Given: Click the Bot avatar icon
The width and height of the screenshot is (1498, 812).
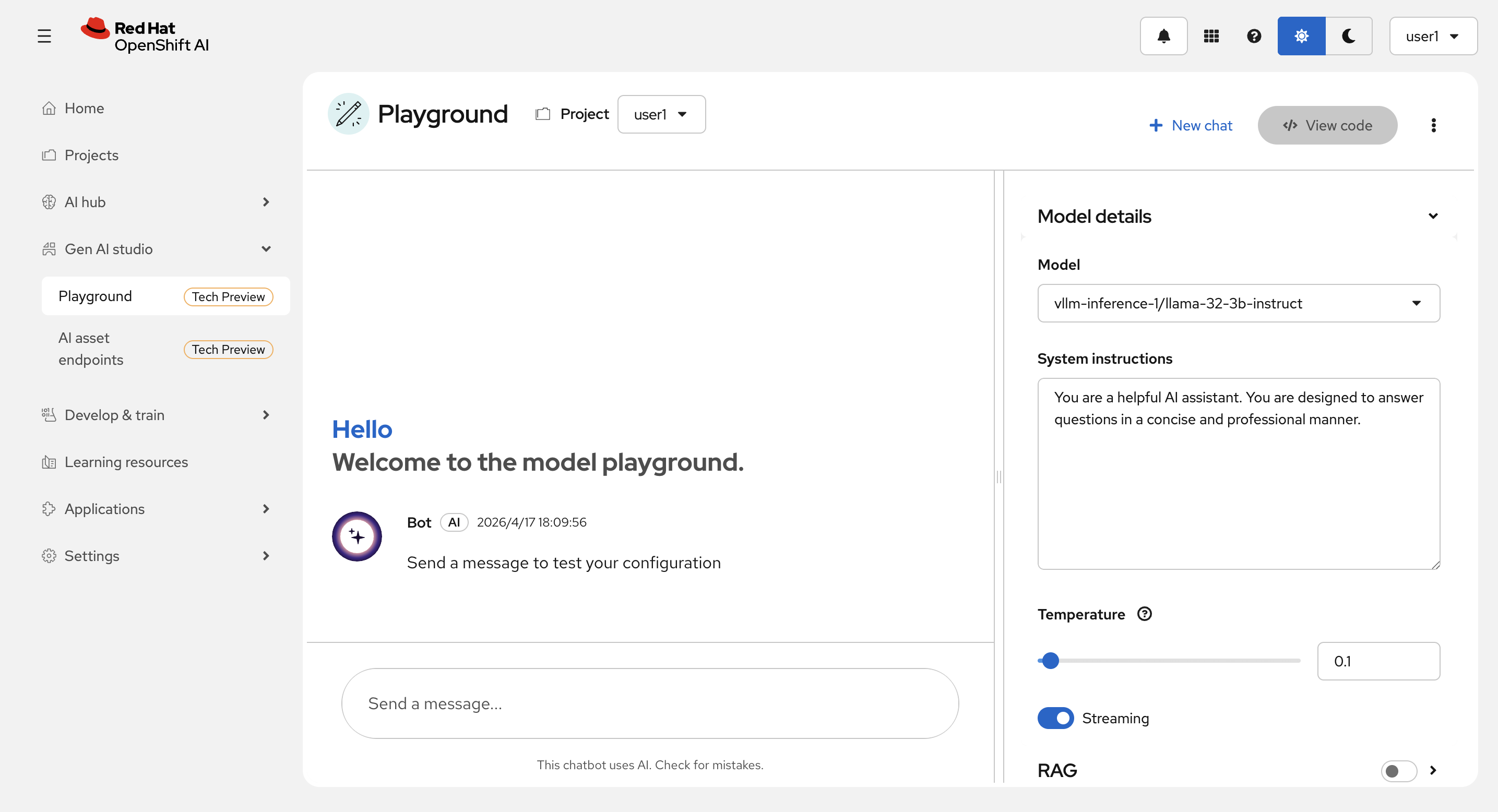Looking at the screenshot, I should pos(356,536).
